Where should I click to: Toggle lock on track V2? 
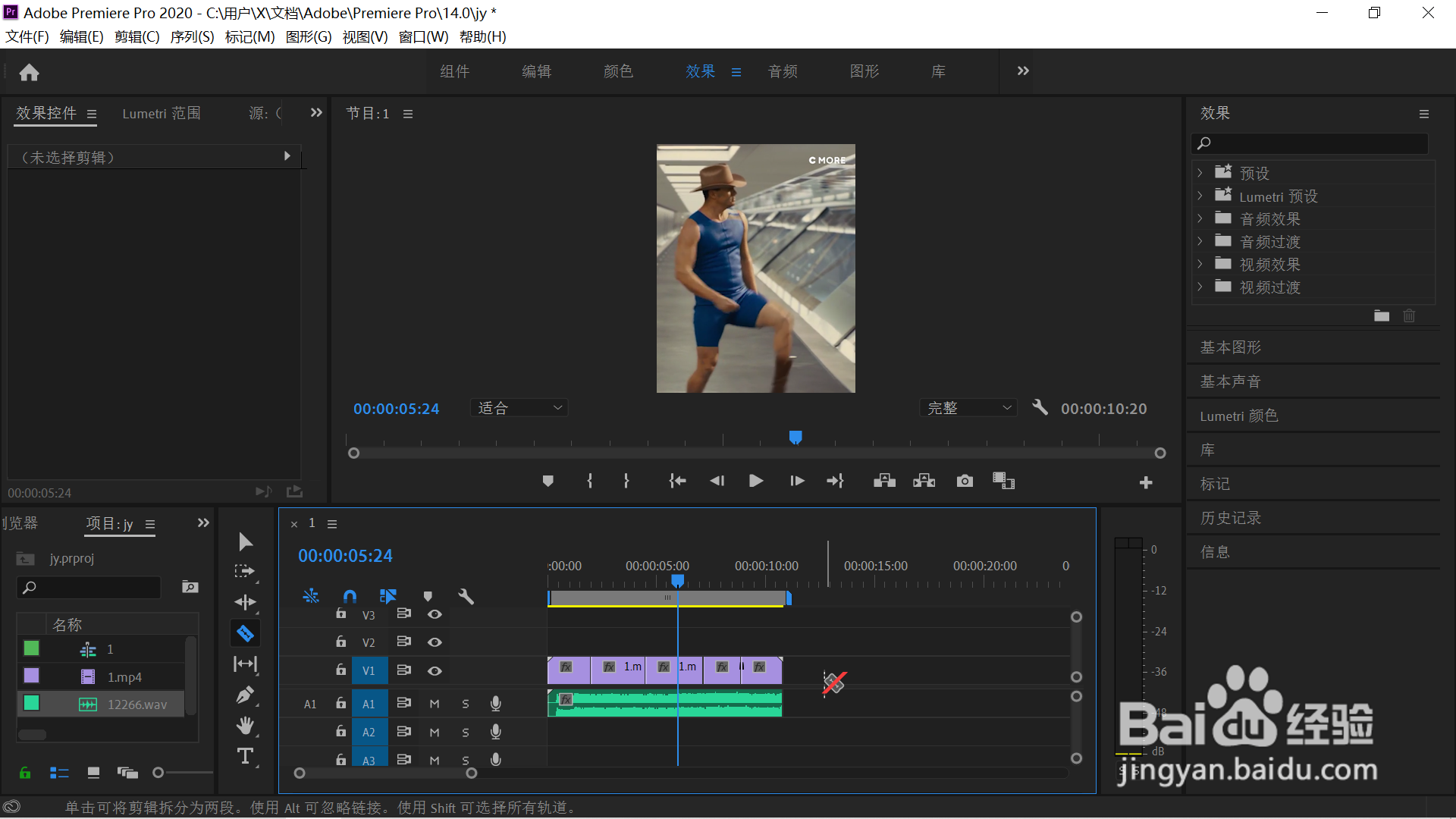tap(341, 642)
